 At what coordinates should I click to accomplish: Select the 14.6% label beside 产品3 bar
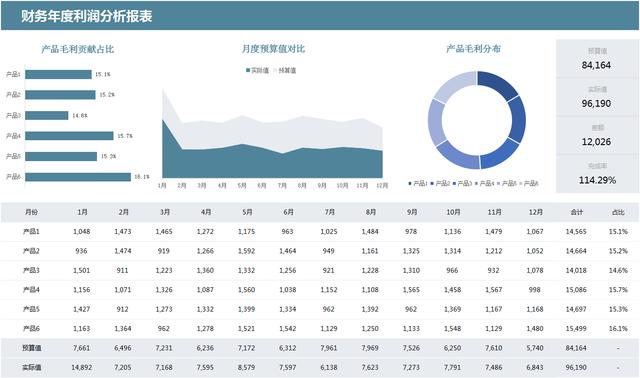80,116
